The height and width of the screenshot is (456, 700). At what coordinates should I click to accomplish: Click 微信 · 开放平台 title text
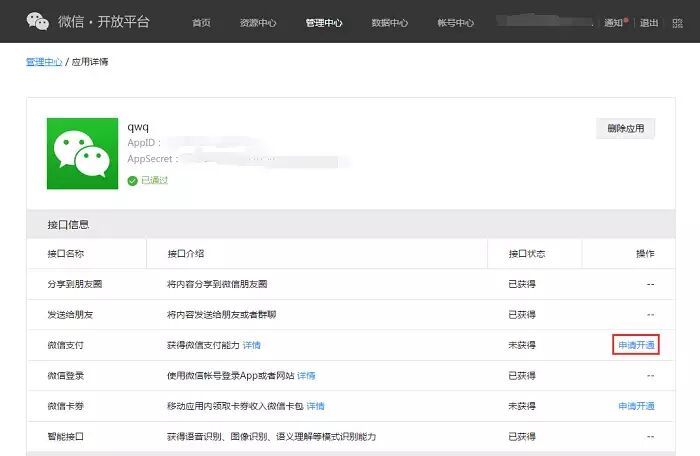pyautogui.click(x=104, y=21)
